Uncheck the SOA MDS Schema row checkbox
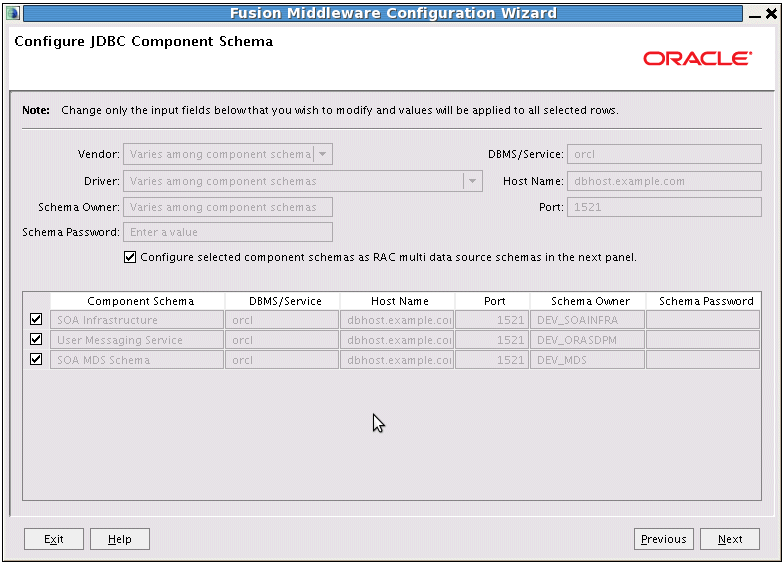Image resolution: width=784 pixels, height=565 pixels. (x=36, y=359)
